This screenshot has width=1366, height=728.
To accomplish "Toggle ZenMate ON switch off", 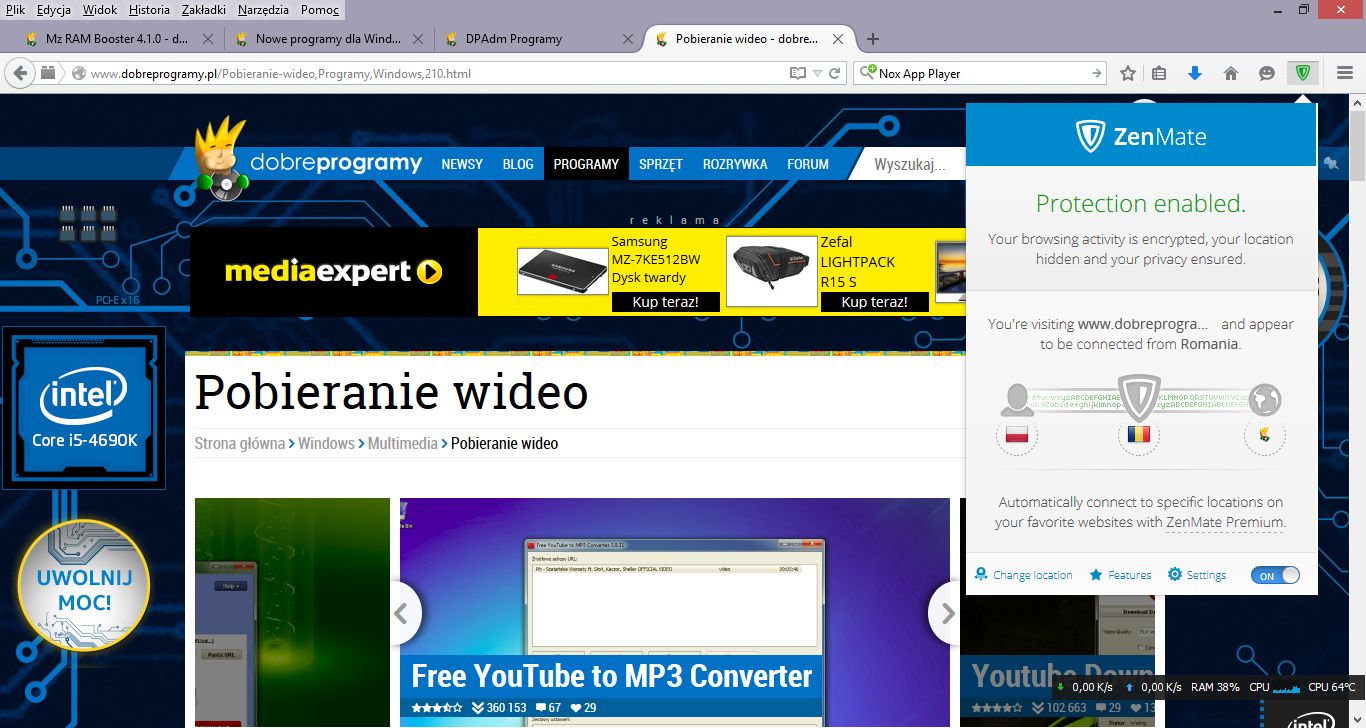I will coord(1275,575).
